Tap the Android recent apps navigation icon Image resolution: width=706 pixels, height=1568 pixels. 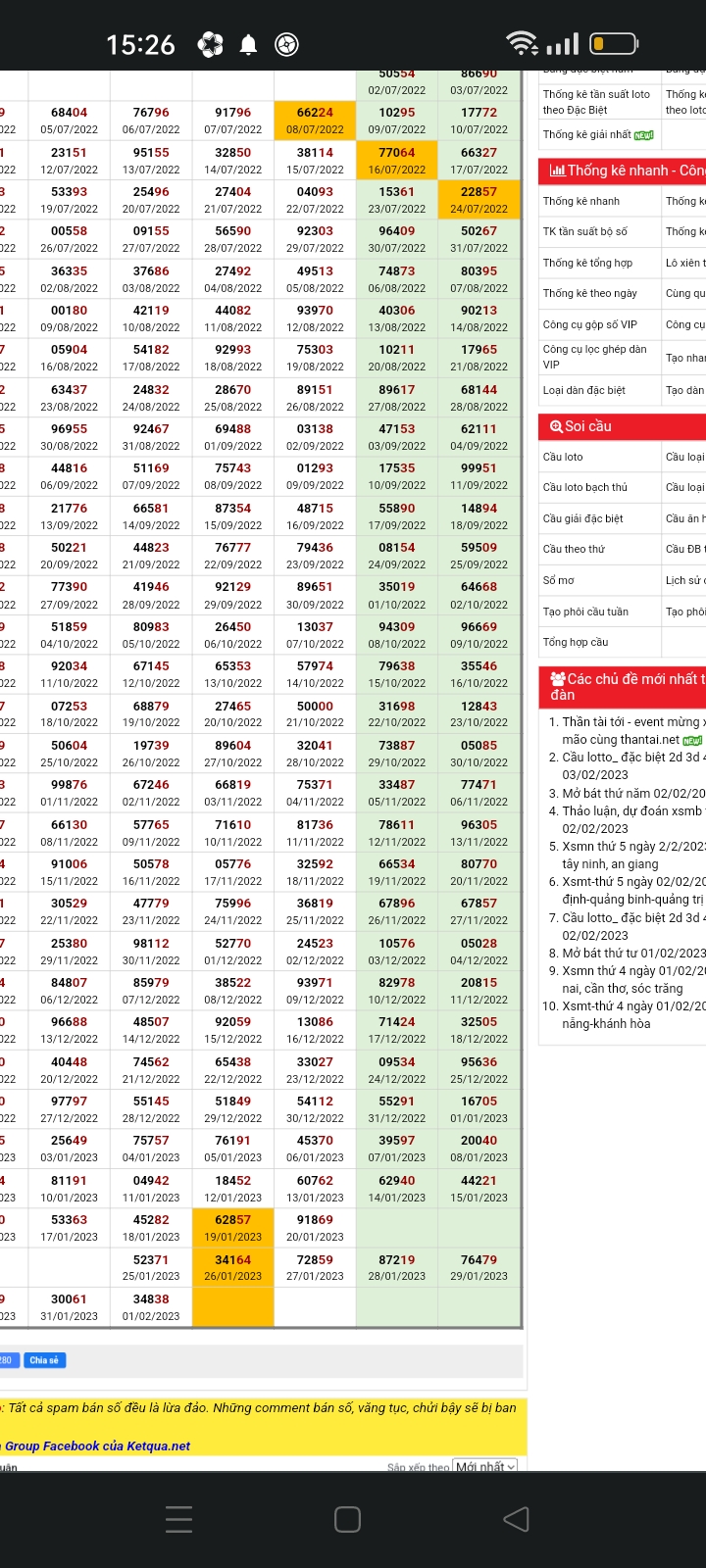point(179,1519)
